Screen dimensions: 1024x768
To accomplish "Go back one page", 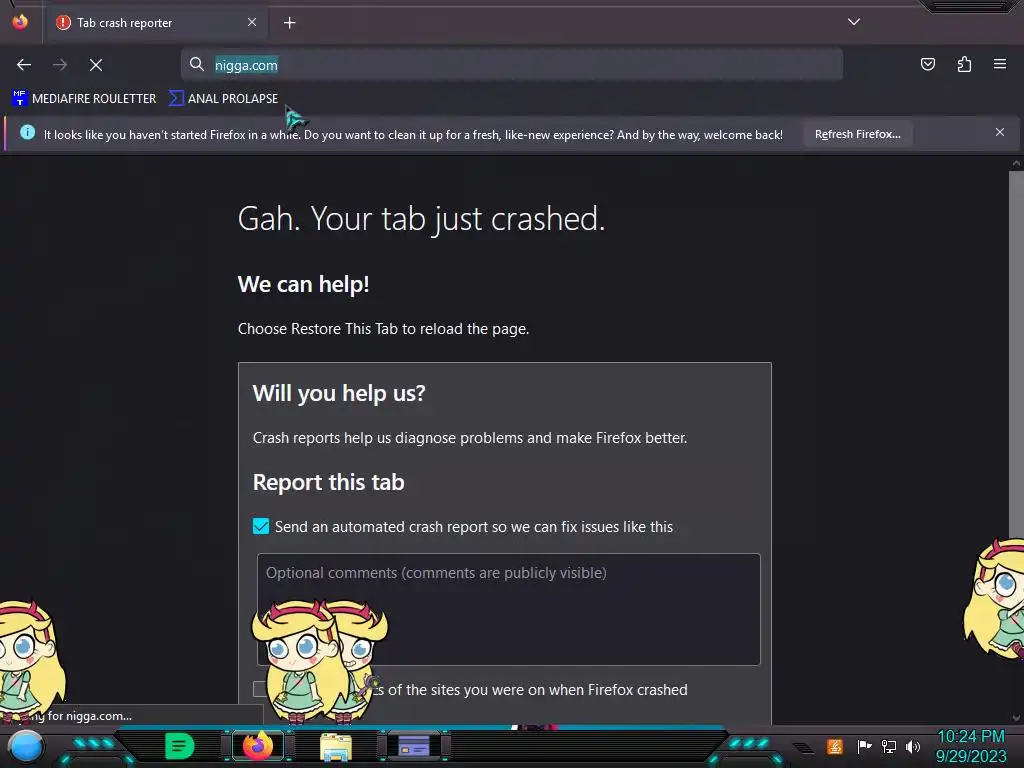I will [24, 65].
